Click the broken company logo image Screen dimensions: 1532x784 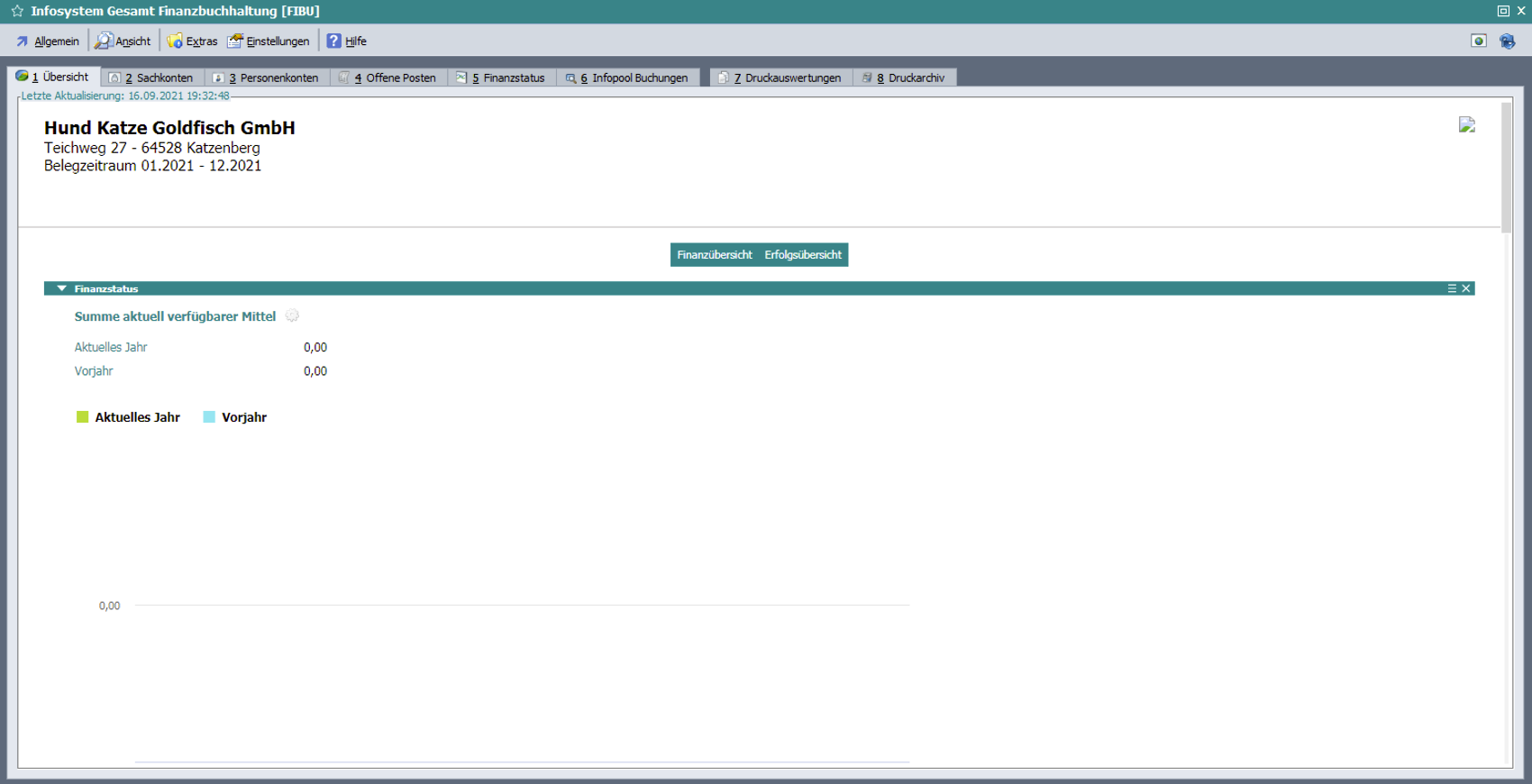click(1467, 125)
